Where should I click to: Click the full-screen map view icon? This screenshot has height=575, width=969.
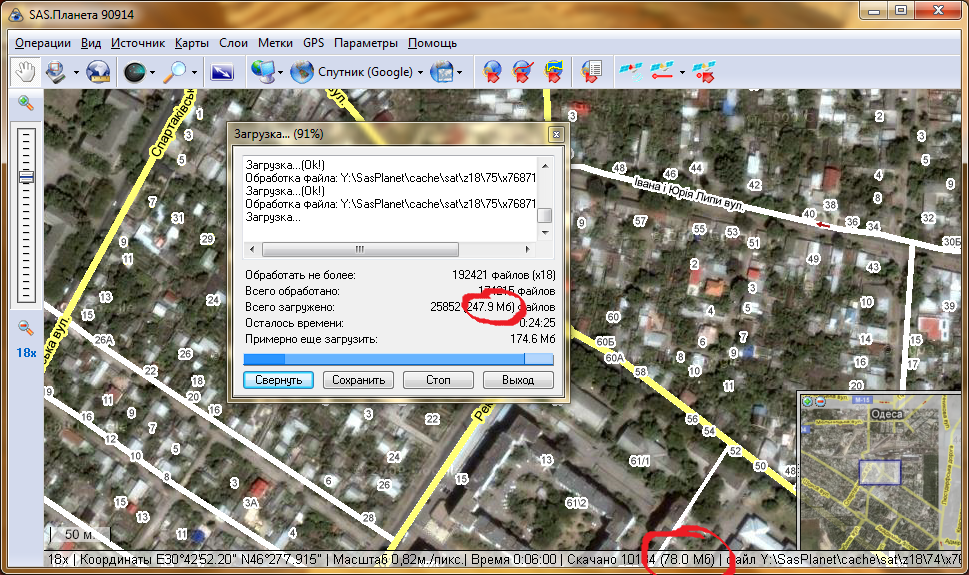[x=222, y=72]
